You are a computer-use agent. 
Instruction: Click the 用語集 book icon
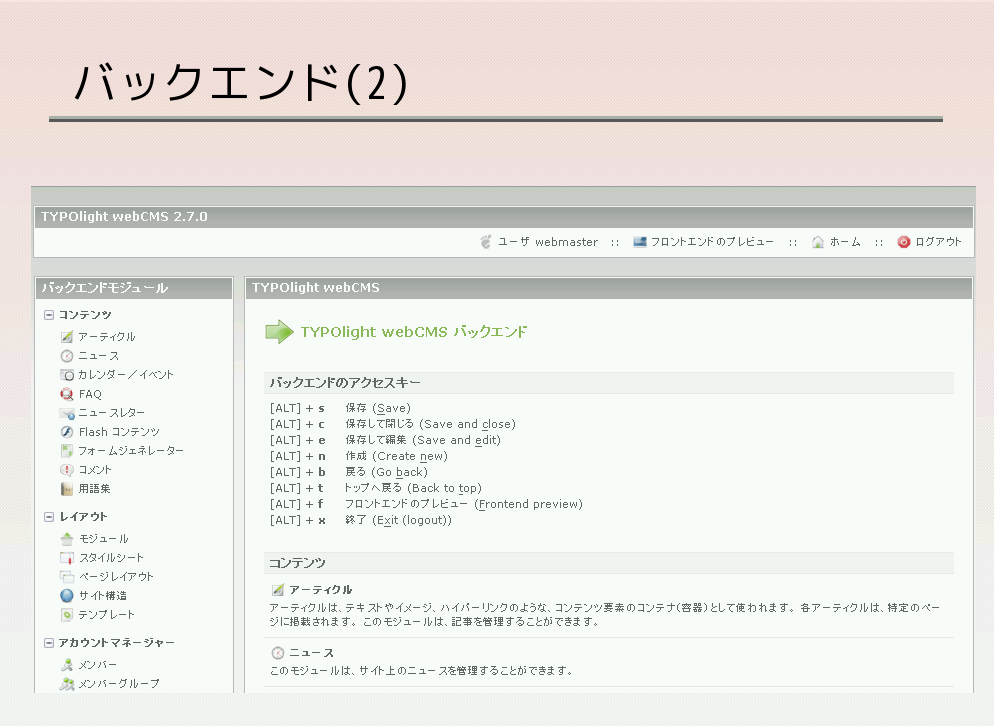click(x=67, y=489)
